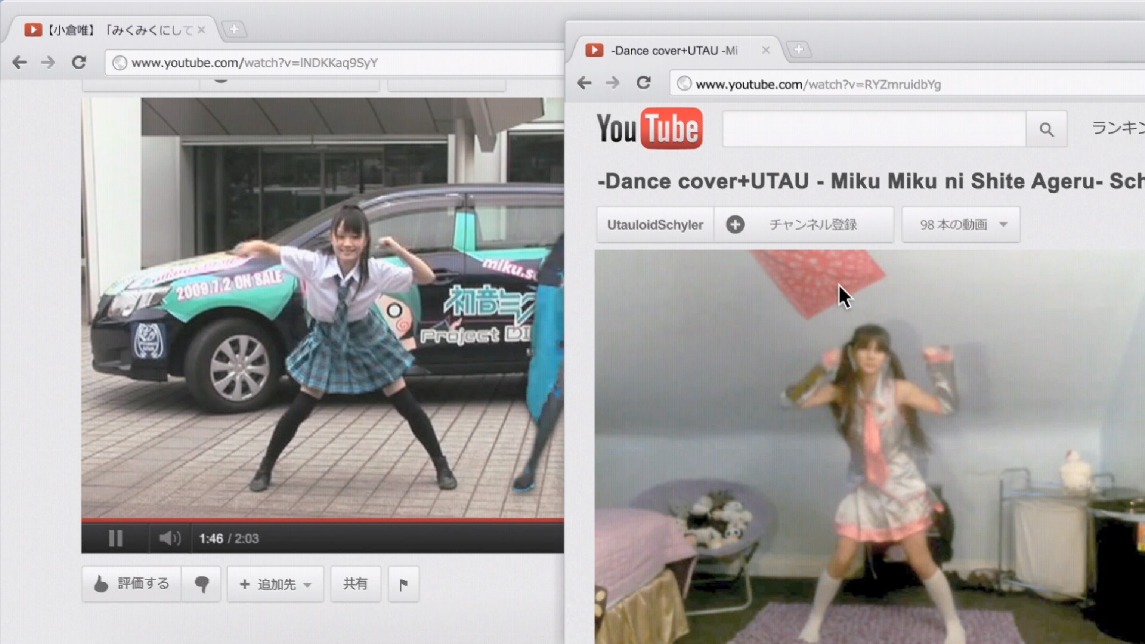Image resolution: width=1145 pixels, height=644 pixels.
Task: Pause the video in the left window
Action: pyautogui.click(x=116, y=538)
